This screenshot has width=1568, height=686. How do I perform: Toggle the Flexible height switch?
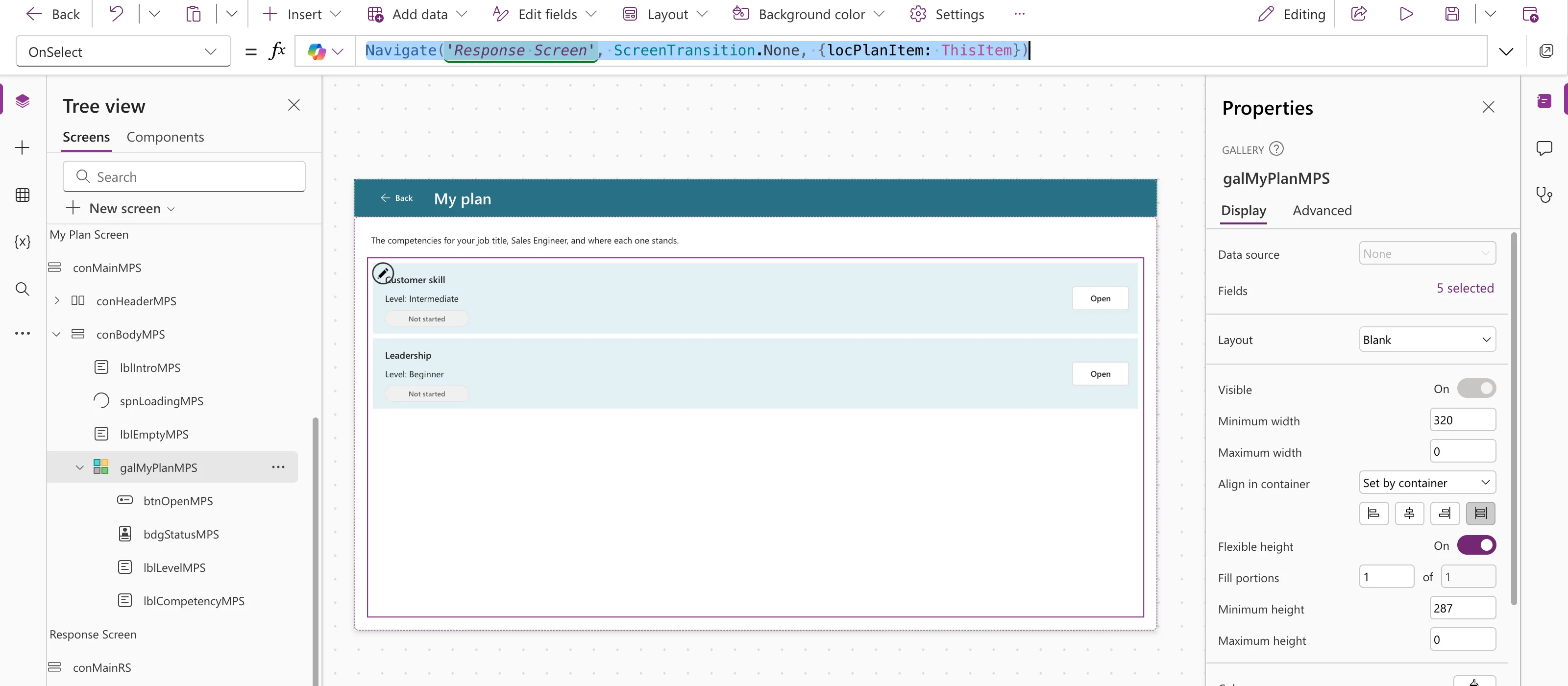tap(1476, 545)
